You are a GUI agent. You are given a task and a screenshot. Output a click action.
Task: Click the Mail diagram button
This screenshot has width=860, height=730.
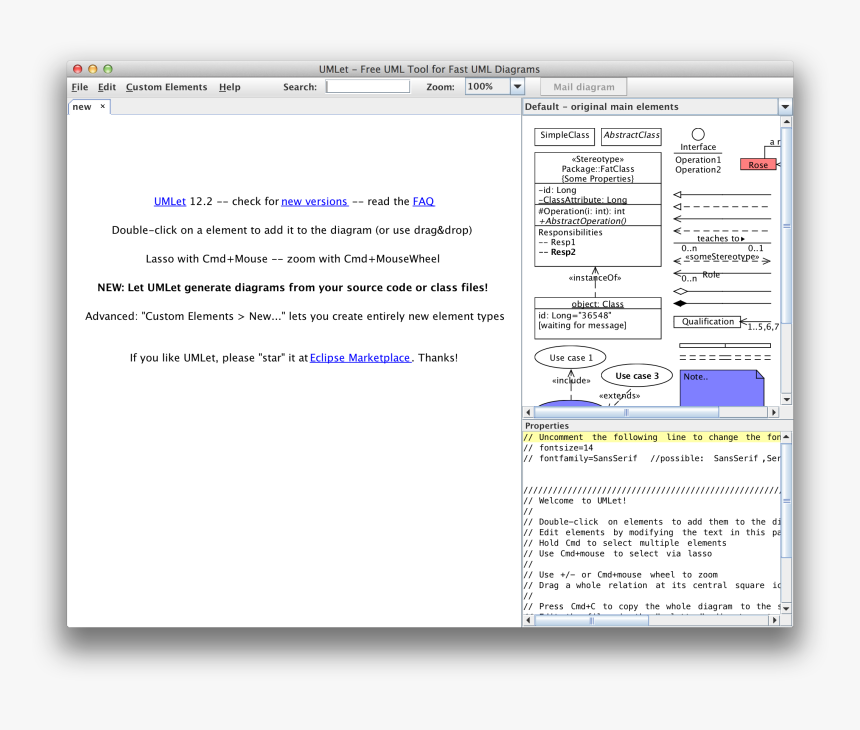pyautogui.click(x=583, y=86)
